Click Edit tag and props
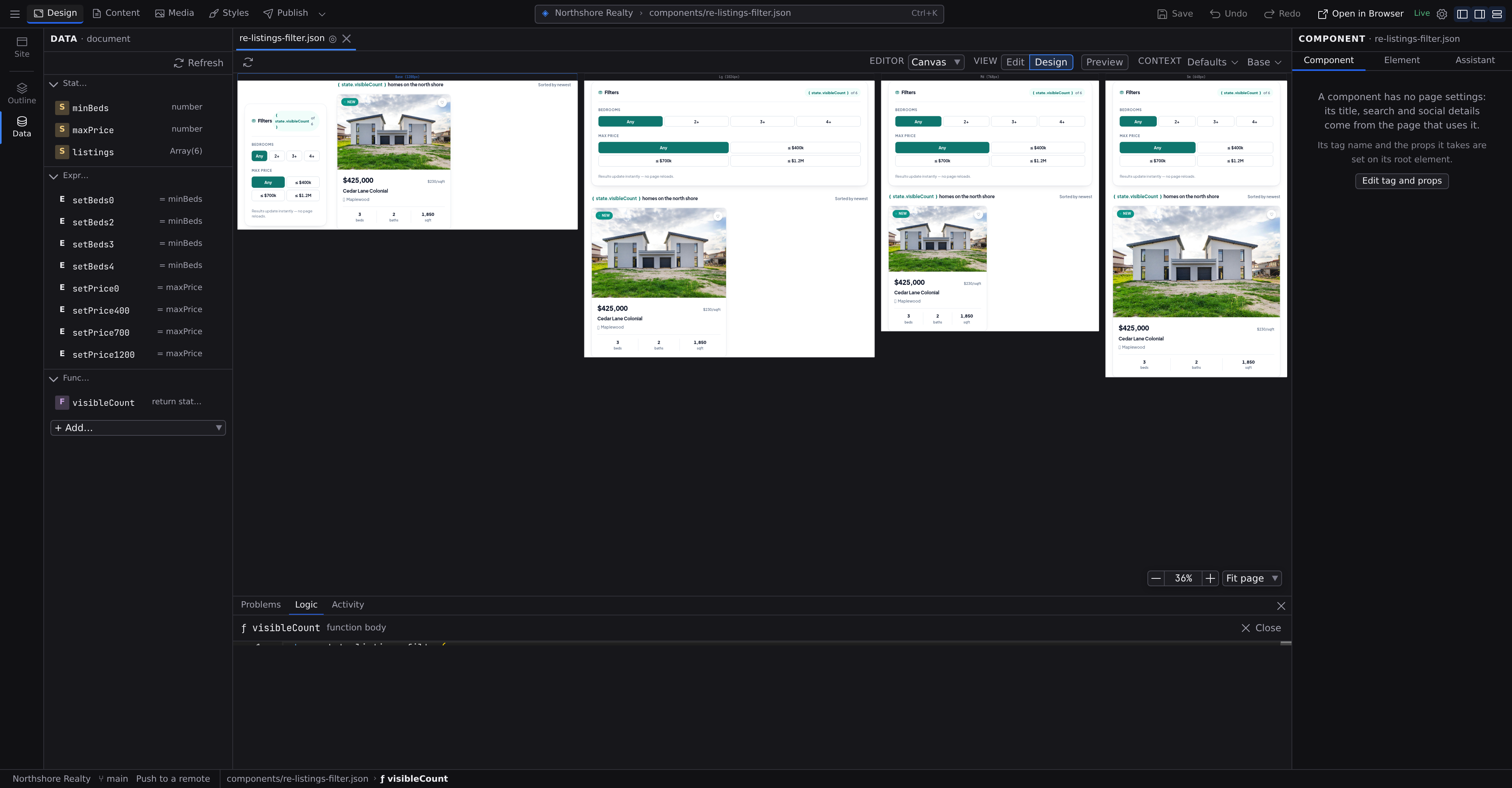The image size is (1512, 788). coord(1402,181)
